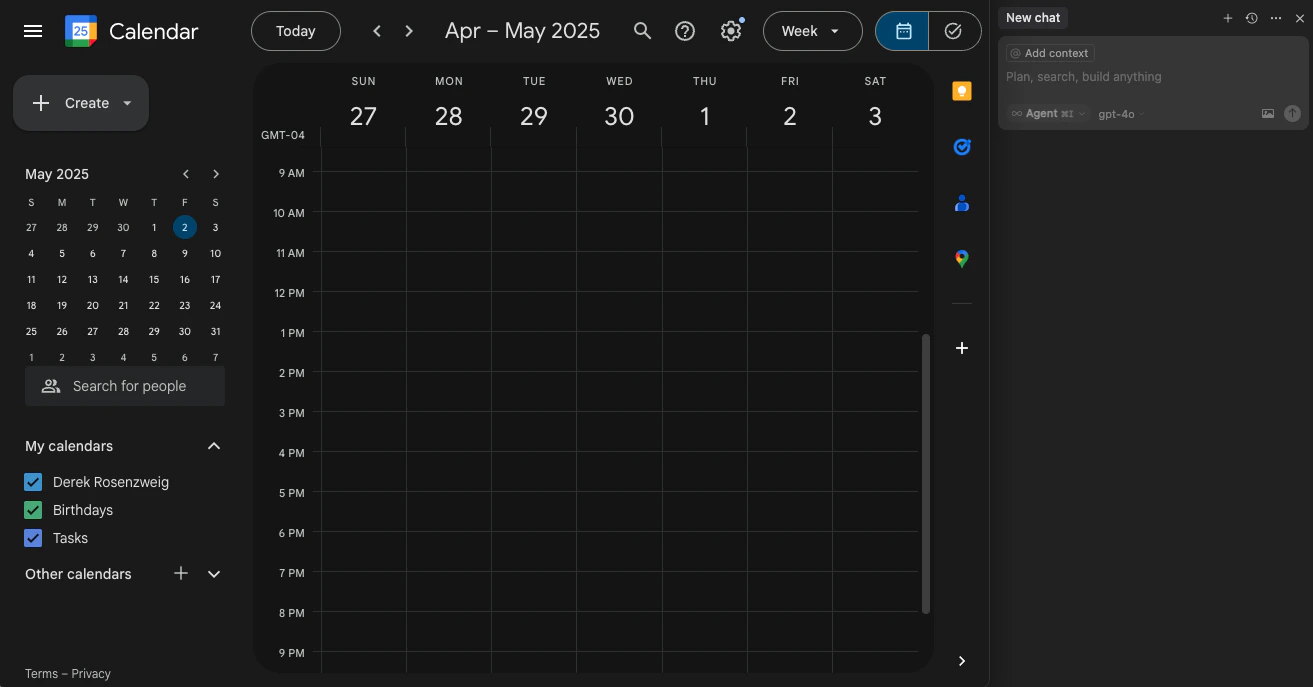Open the Calendar search
Viewport: 1313px width, 687px height.
pos(642,30)
